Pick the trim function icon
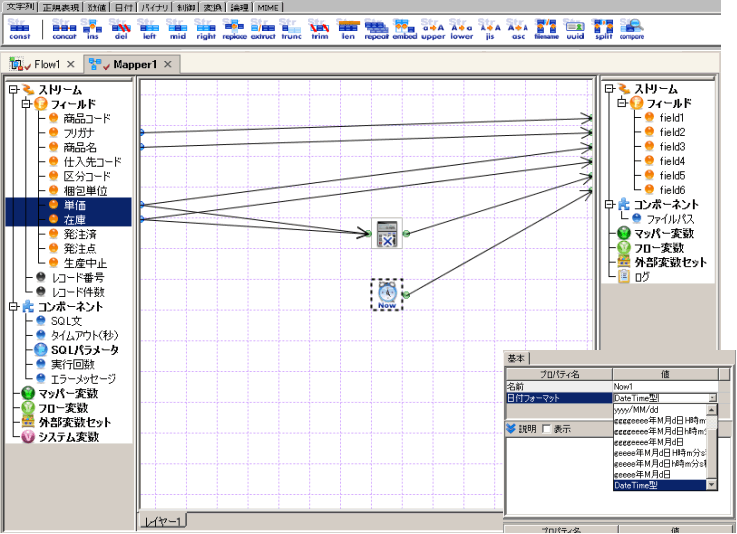The image size is (737, 534). coord(319,28)
